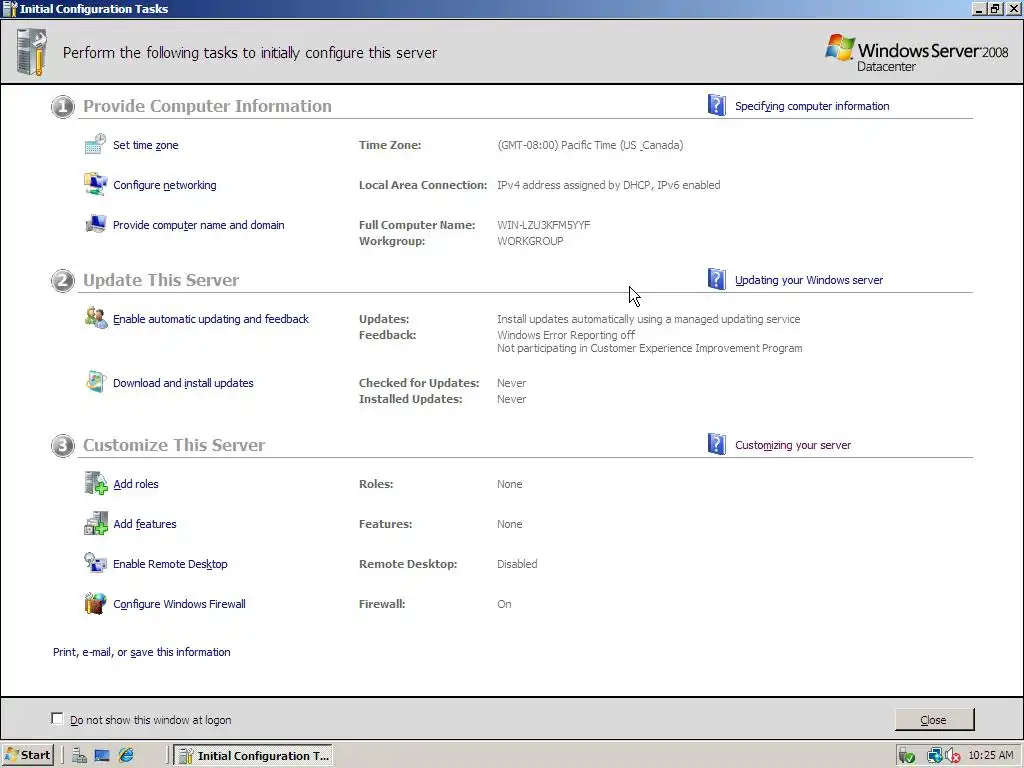Click the Add features icon
This screenshot has width=1024, height=768.
coord(95,523)
